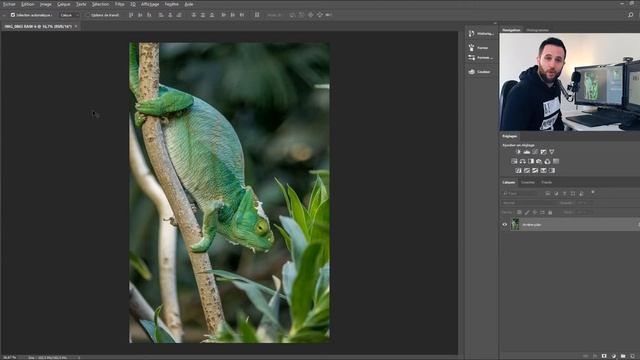Viewport: 640px width, 360px height.
Task: Switch to the Tracés tab
Action: tap(547, 182)
